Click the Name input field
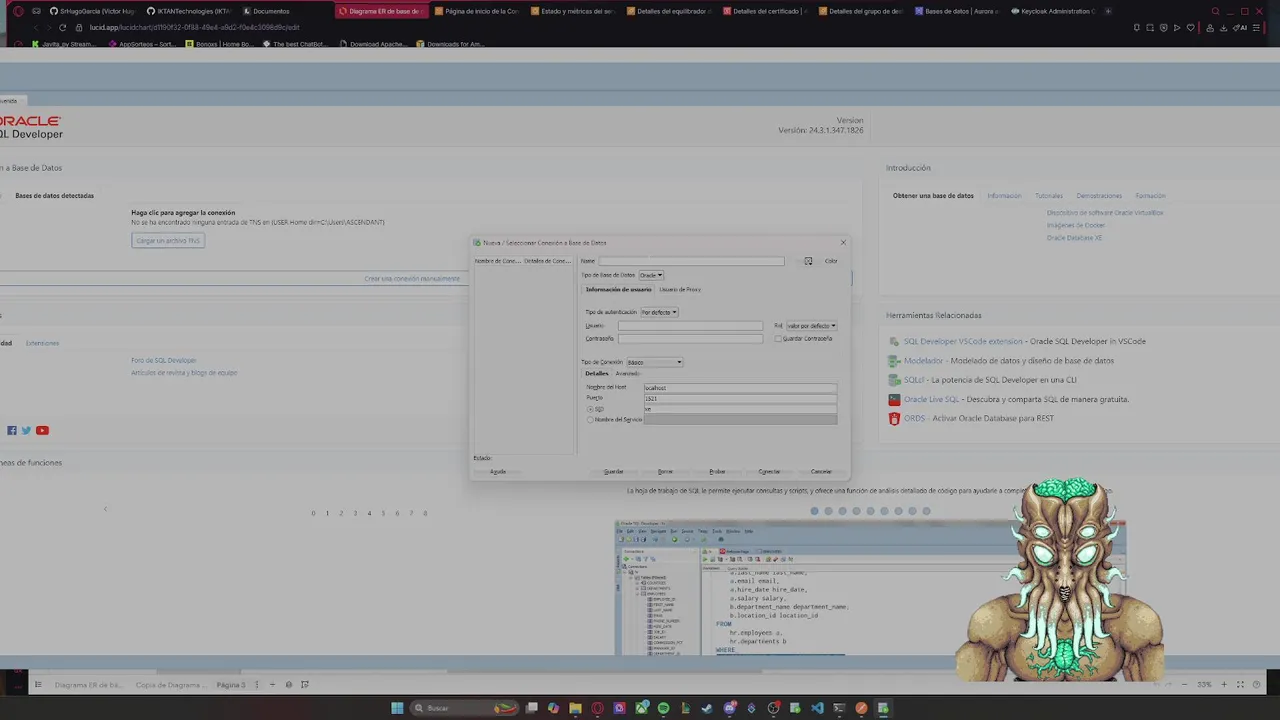 [692, 261]
